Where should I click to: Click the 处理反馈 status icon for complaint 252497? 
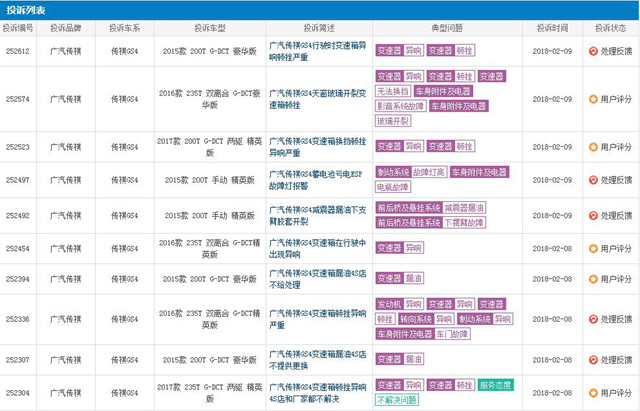tap(593, 180)
